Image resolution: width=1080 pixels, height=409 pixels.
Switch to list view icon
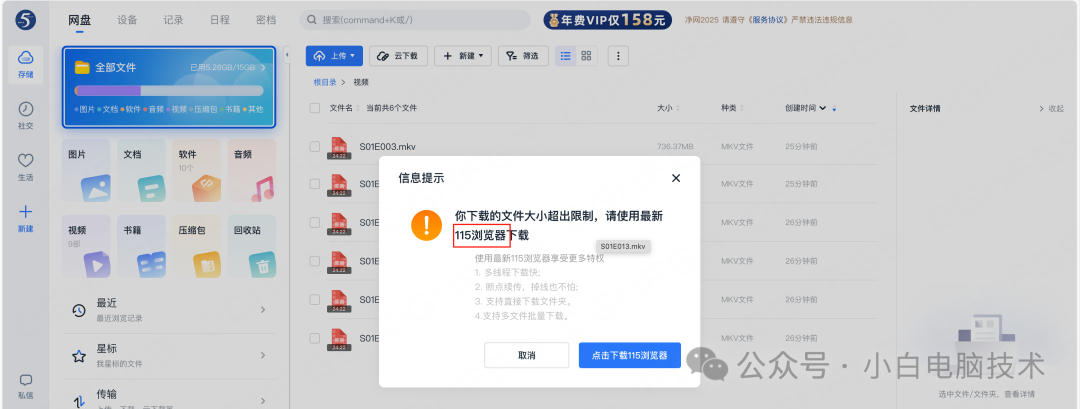566,56
